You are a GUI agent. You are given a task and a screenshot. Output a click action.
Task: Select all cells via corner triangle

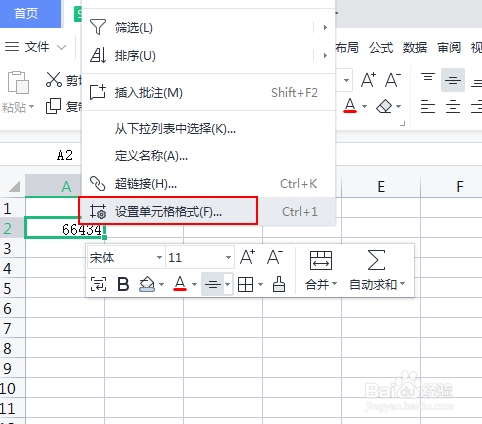coord(13,186)
